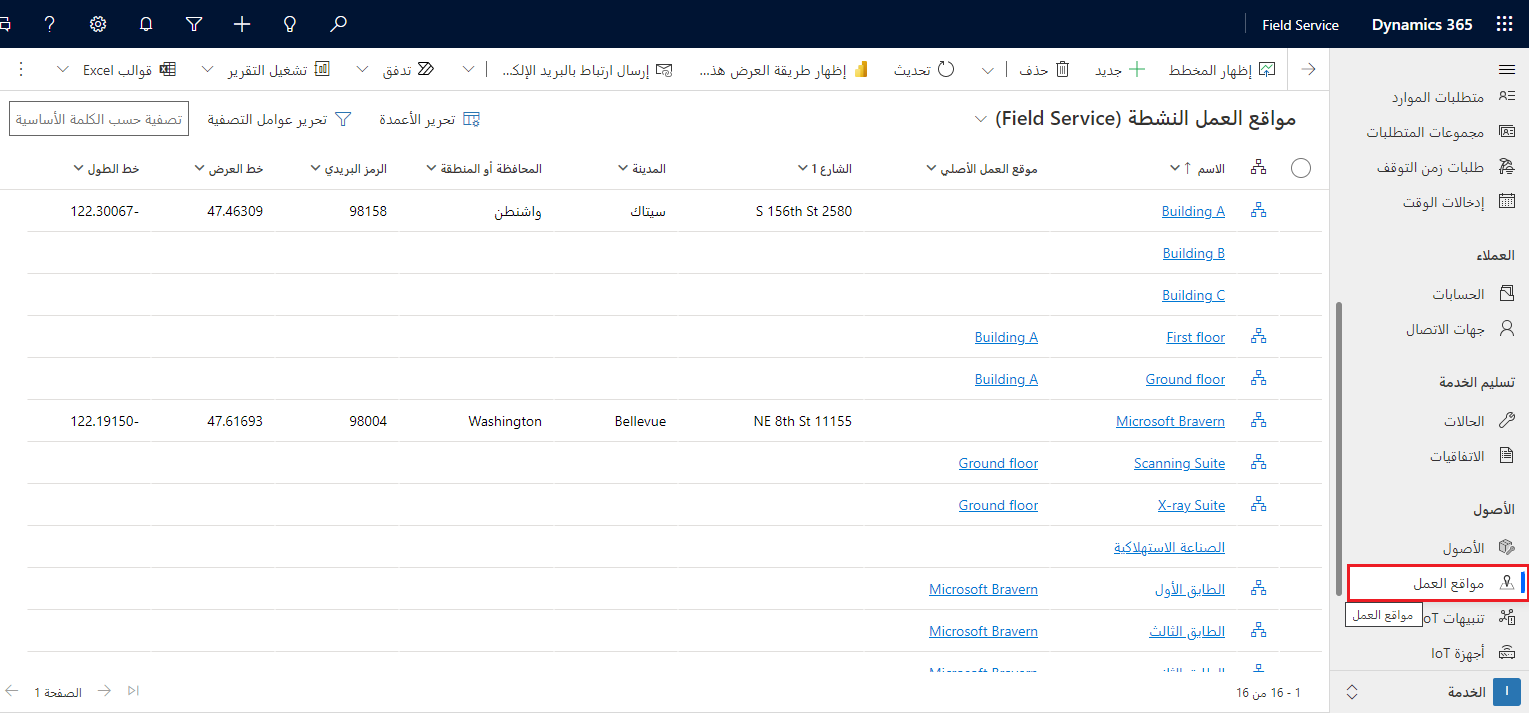Open the view selector chevron beside مواقع العمل النشطة
Viewport: 1529px width, 713px height.
[980, 119]
